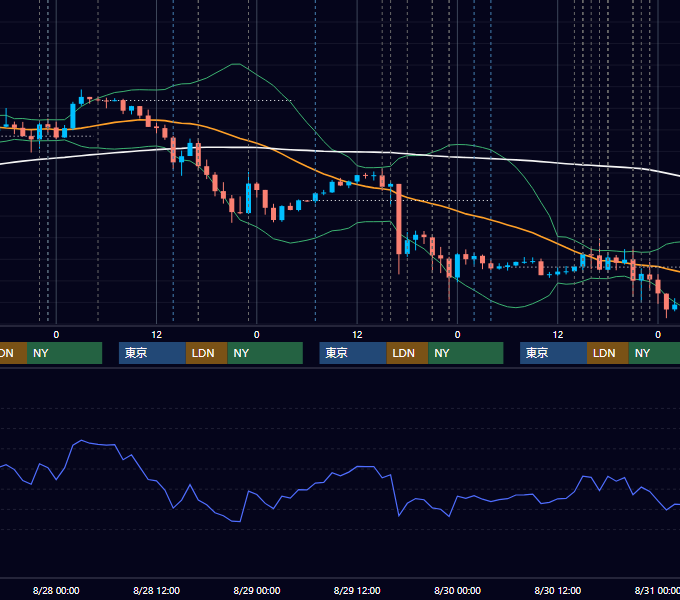Click the blue candle at 8/30 00:00
680x600 pixels.
458,266
